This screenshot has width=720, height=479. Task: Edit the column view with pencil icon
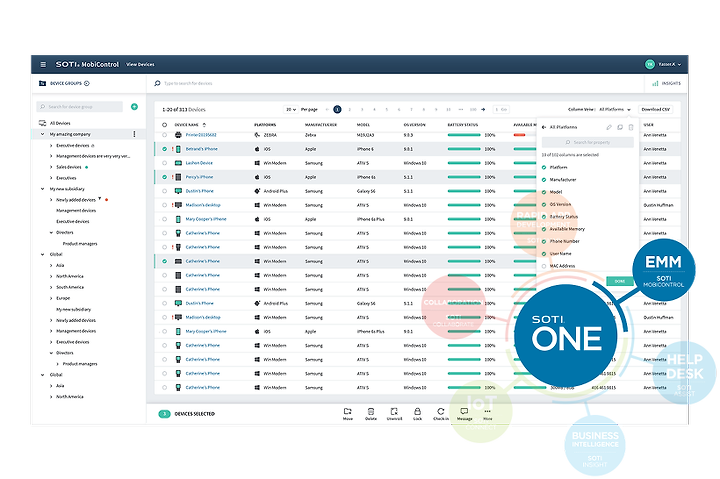point(609,127)
